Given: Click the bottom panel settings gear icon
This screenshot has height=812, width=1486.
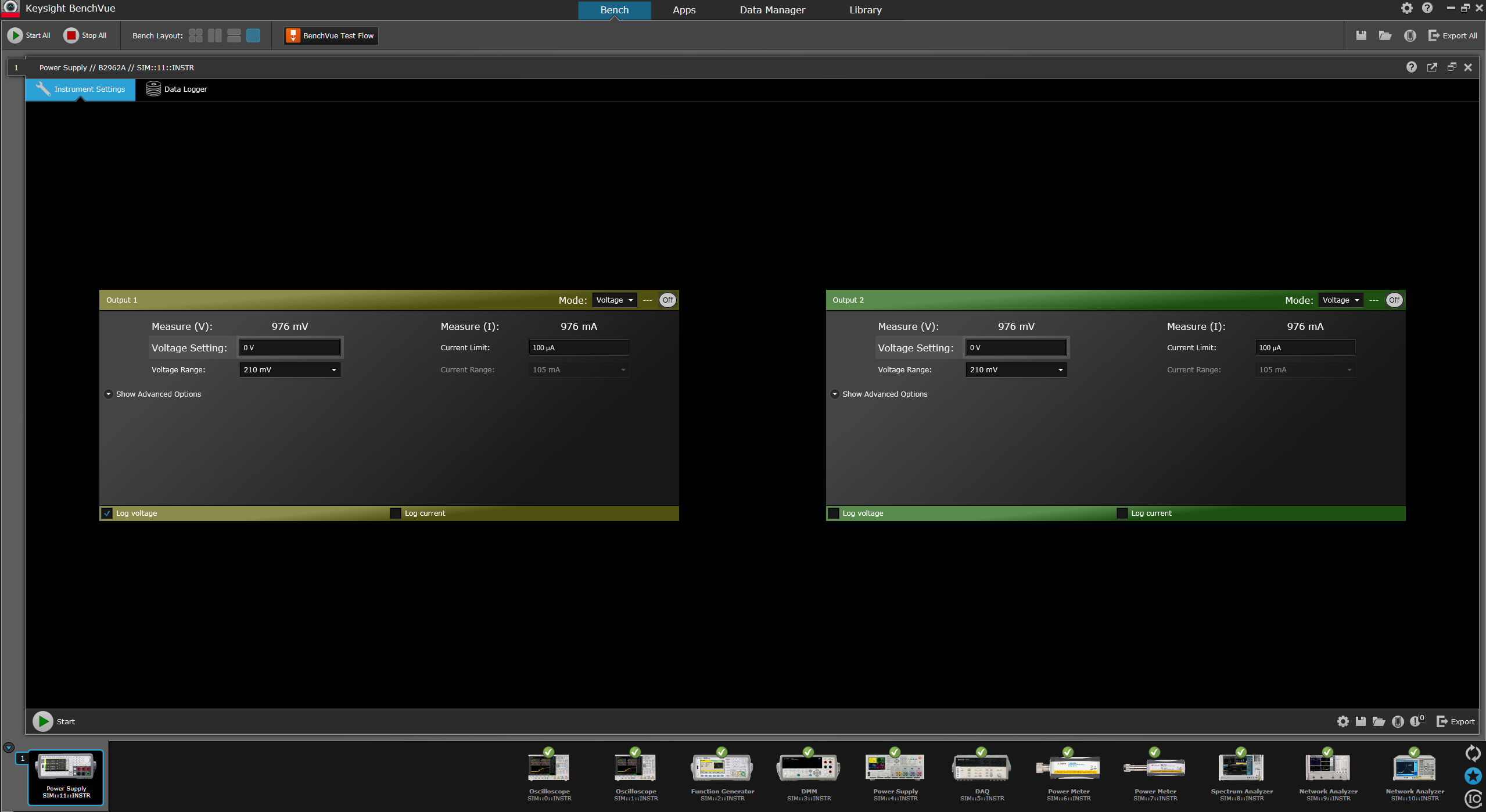Looking at the screenshot, I should pyautogui.click(x=1343, y=721).
